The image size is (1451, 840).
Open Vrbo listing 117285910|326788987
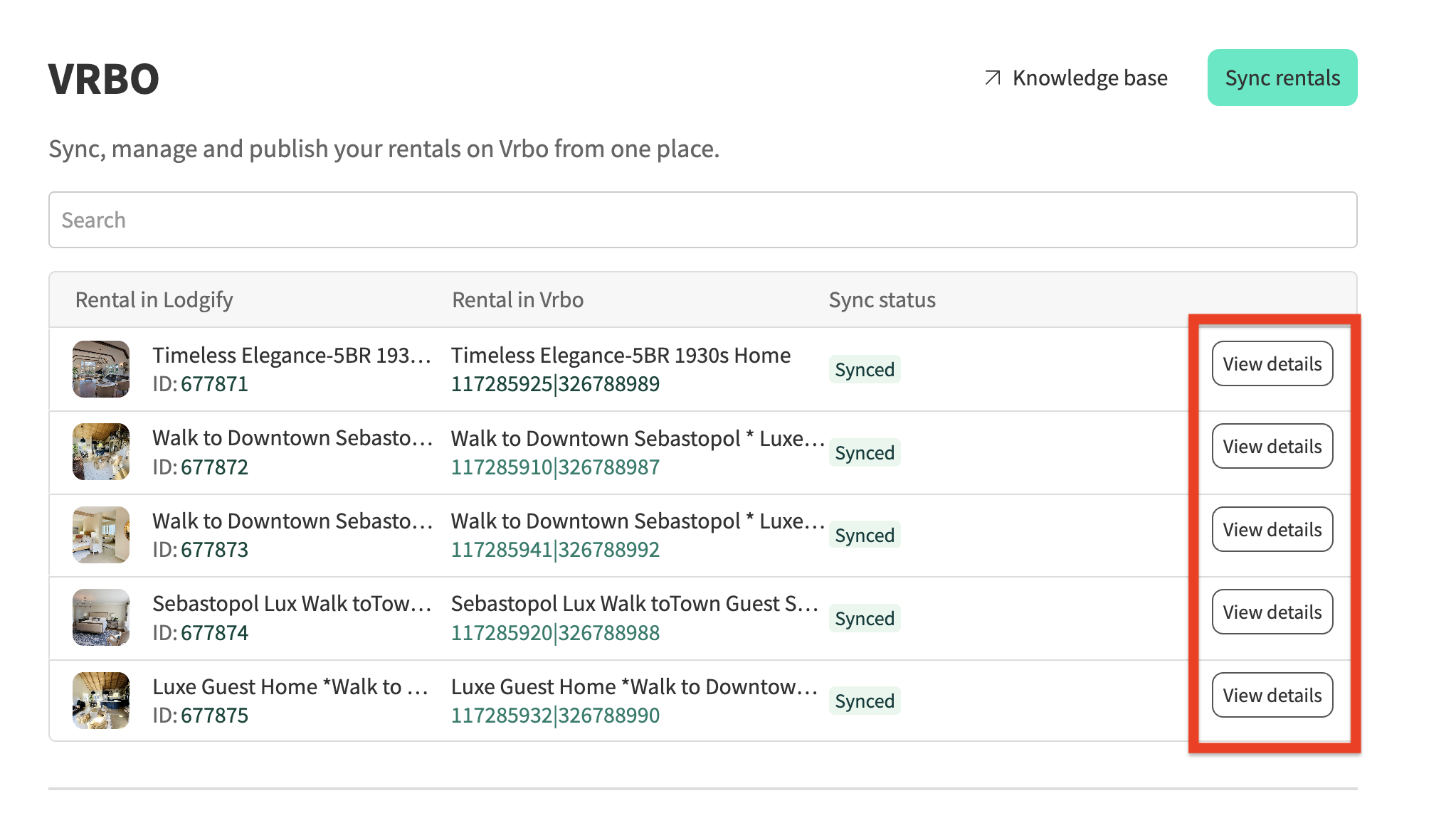pos(555,467)
